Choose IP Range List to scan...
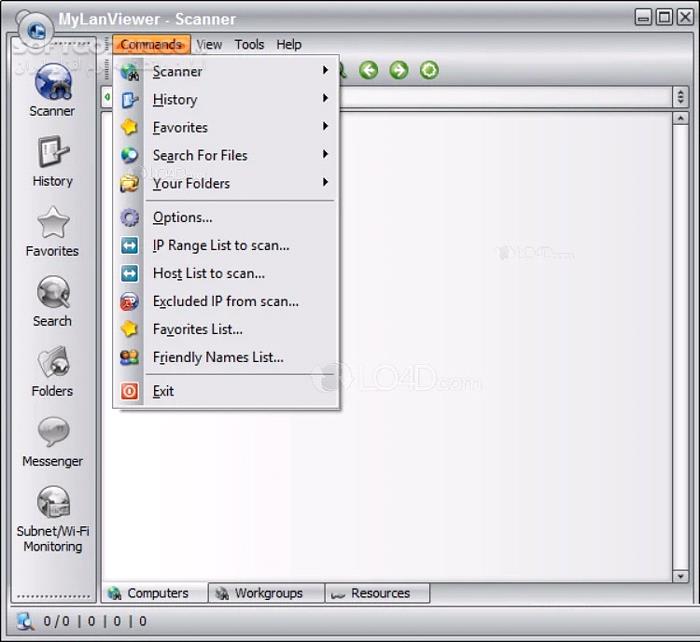This screenshot has width=700, height=642. (x=226, y=246)
